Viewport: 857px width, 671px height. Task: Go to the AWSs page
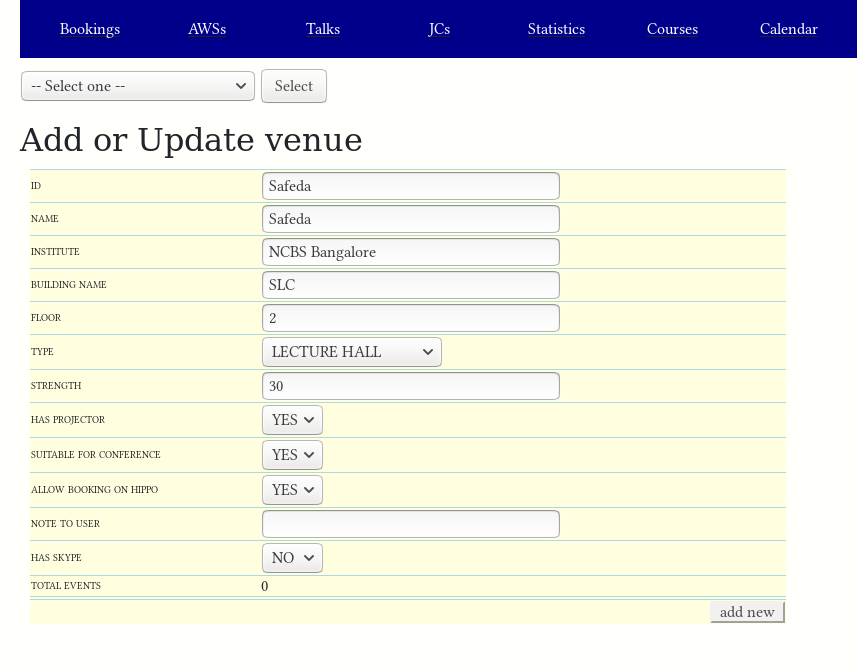click(x=207, y=29)
